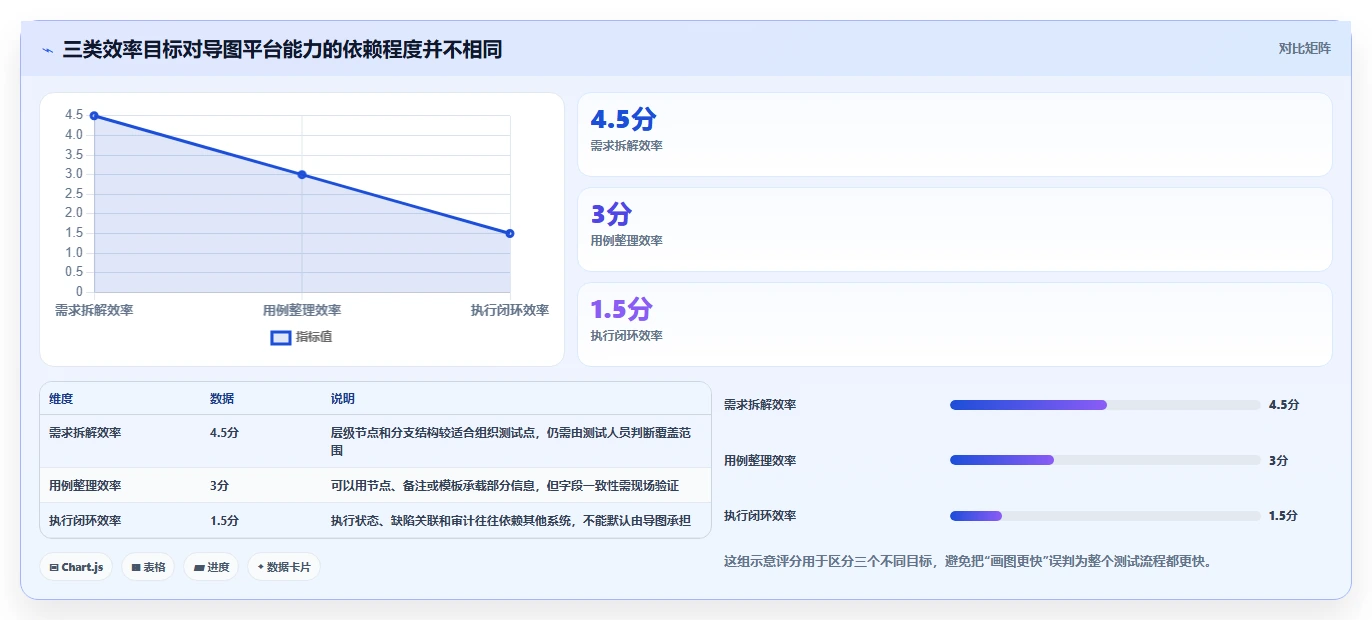Click the card title 三类效率目标对导图平台能力

point(282,49)
